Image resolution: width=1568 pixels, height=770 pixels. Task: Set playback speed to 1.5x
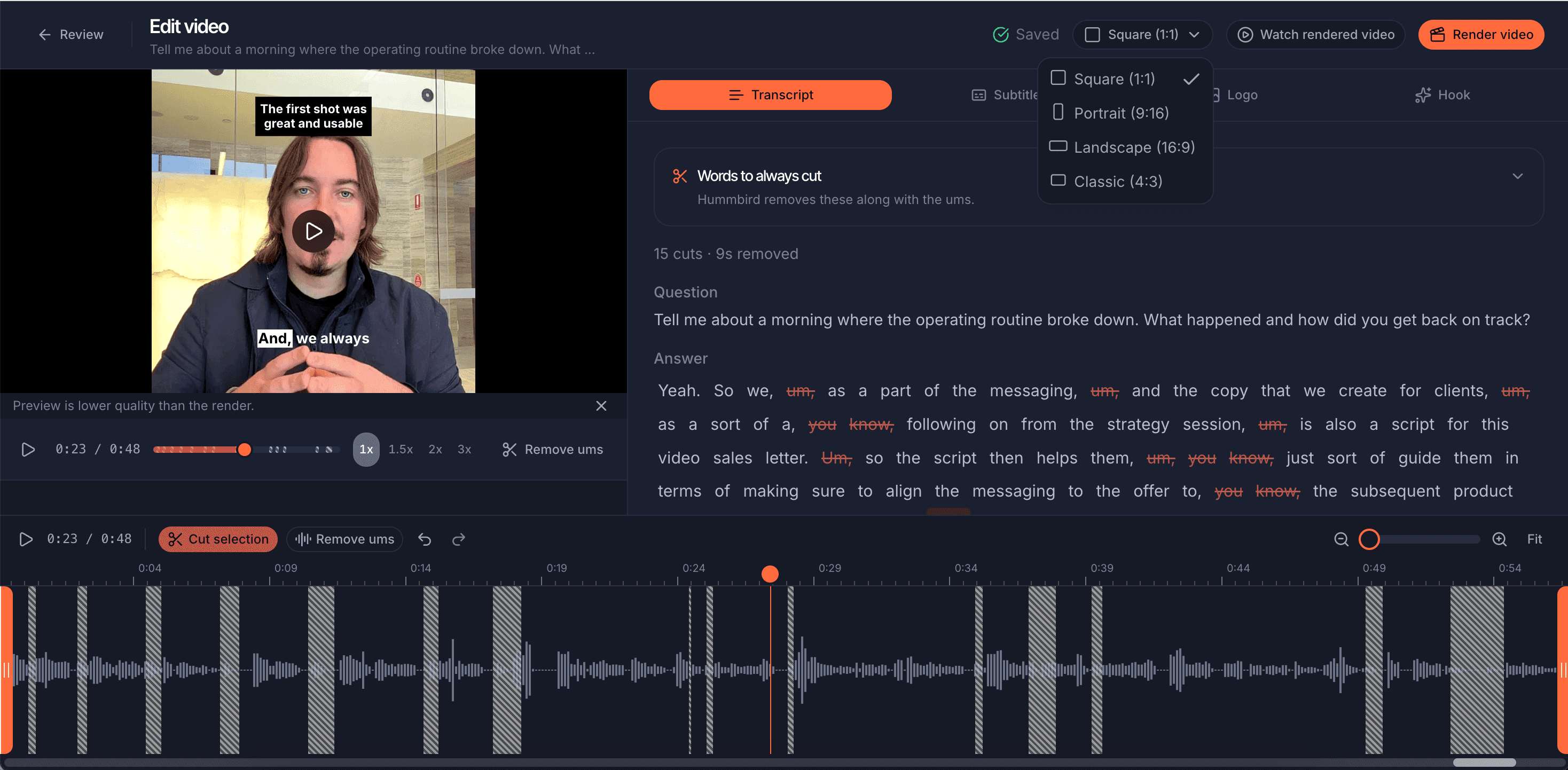[x=401, y=449]
